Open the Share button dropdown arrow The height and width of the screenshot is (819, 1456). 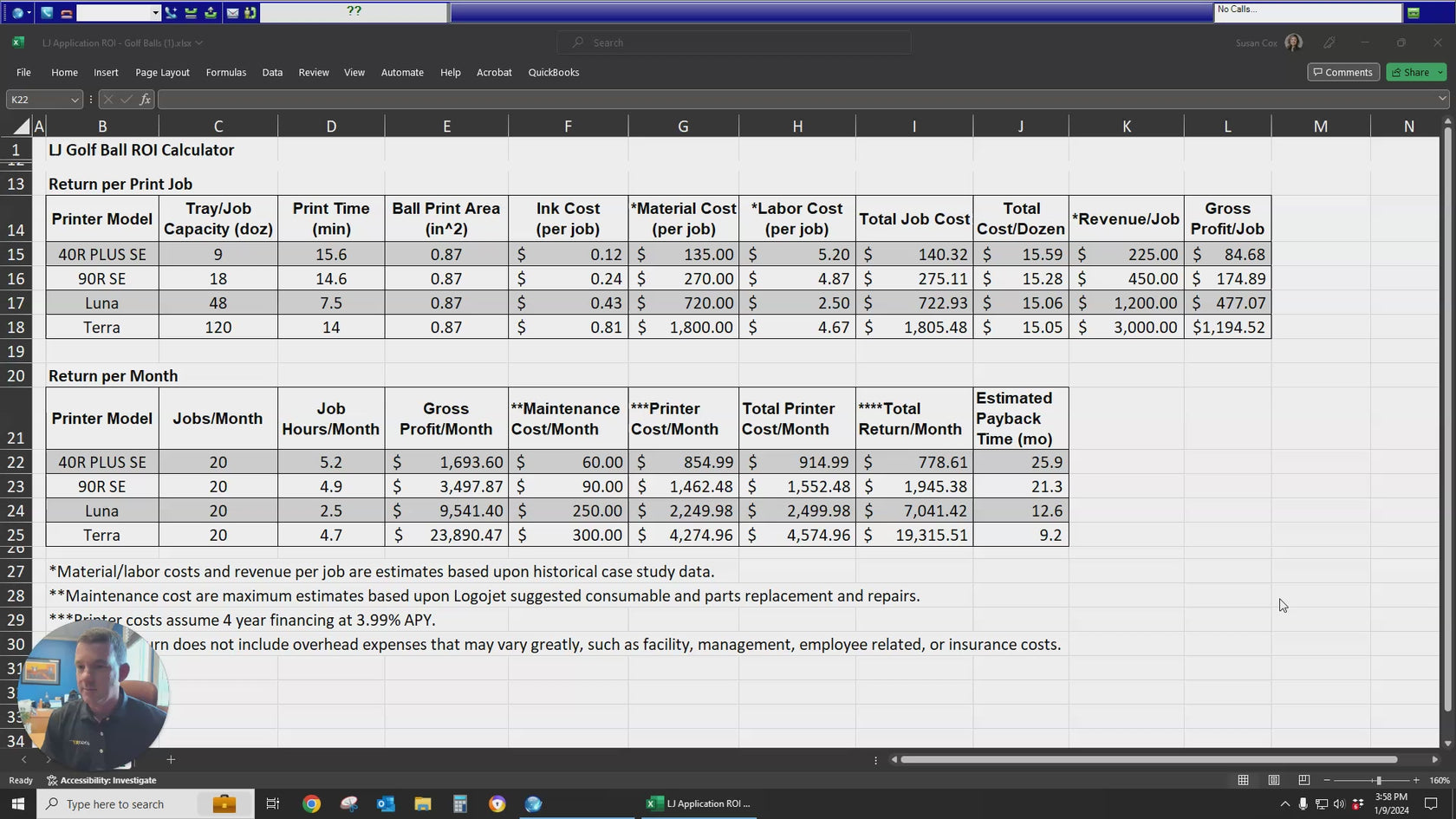1440,72
